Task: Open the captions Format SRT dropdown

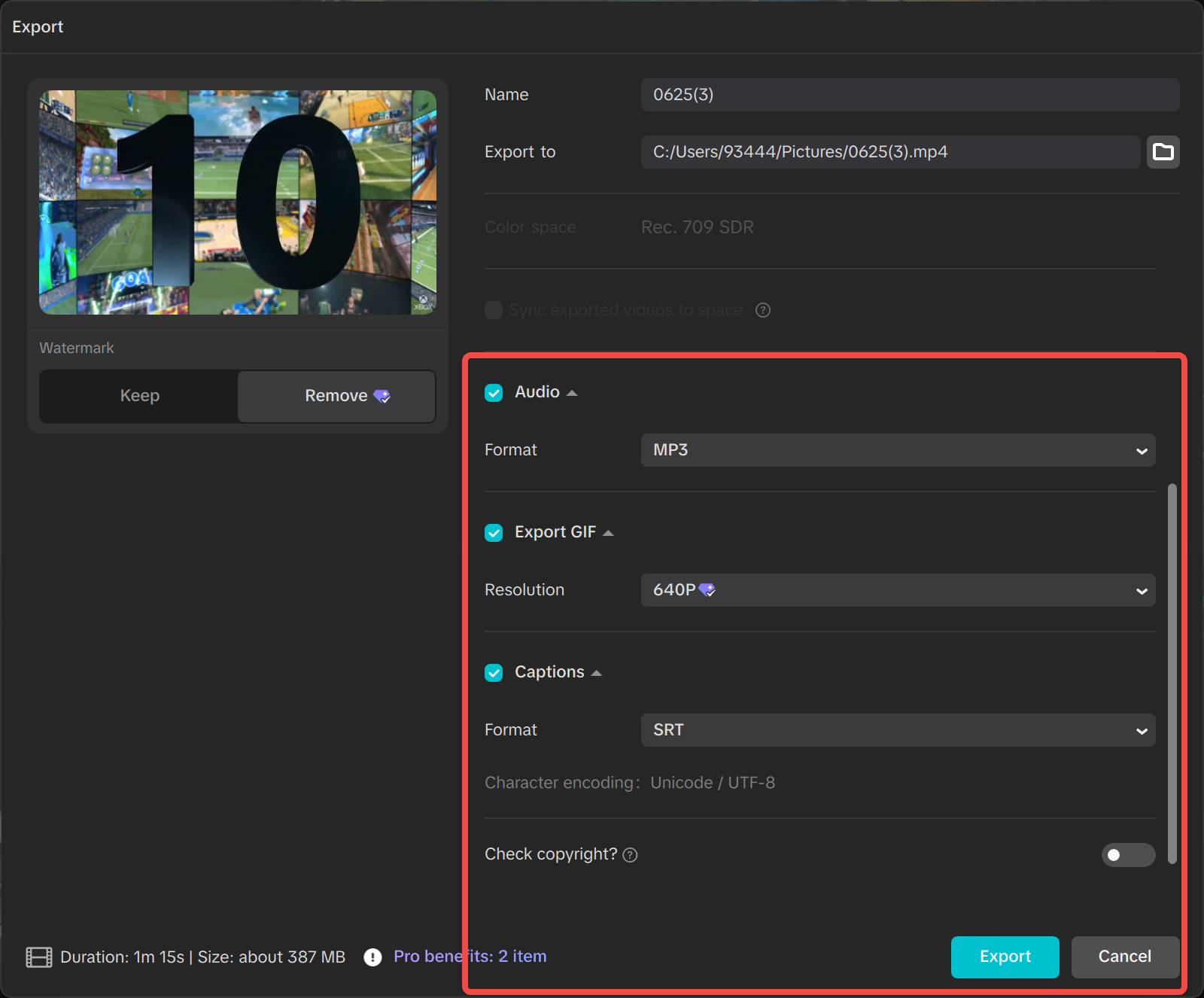Action: (897, 730)
